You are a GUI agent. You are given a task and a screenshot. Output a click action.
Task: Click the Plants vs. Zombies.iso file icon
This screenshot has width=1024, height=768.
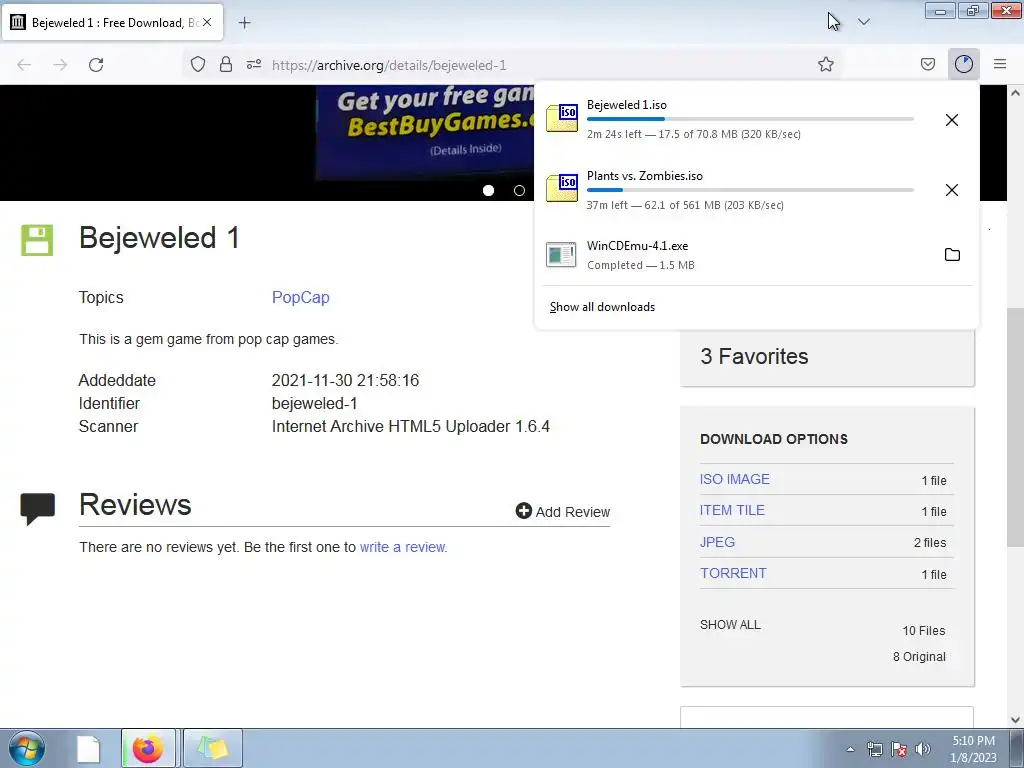pyautogui.click(x=562, y=188)
